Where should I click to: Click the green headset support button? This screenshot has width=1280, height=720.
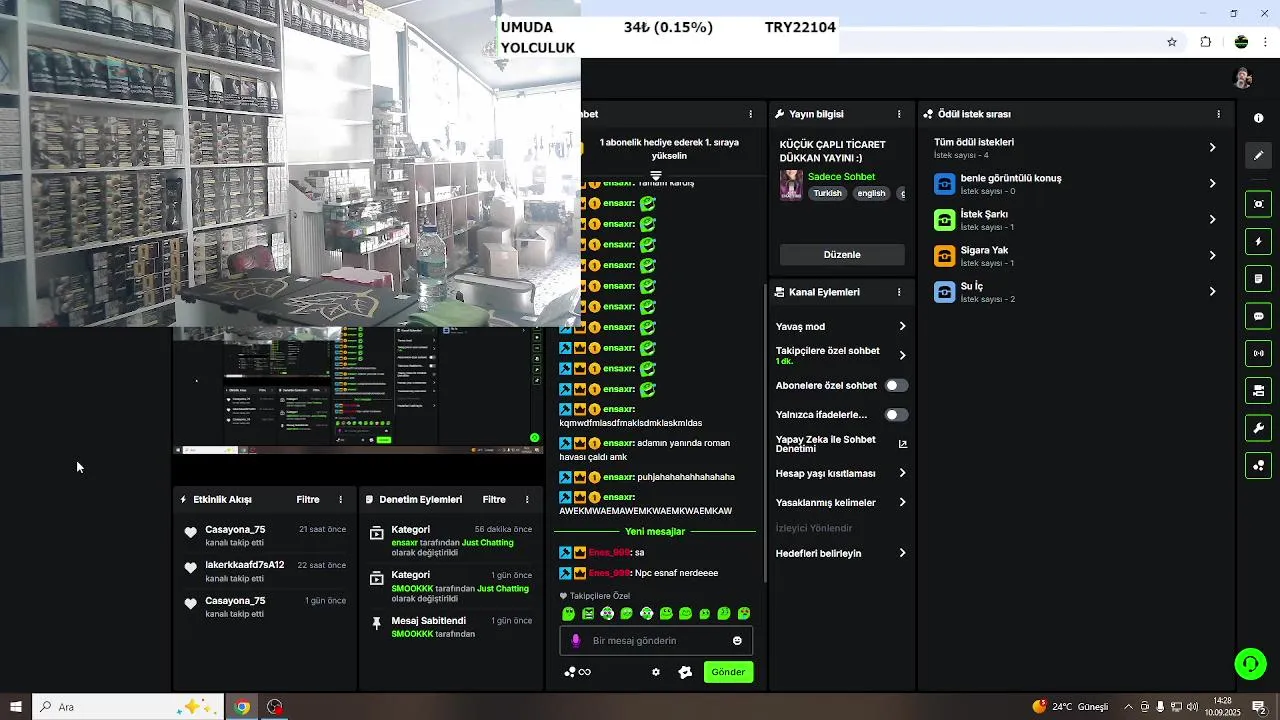[1250, 664]
